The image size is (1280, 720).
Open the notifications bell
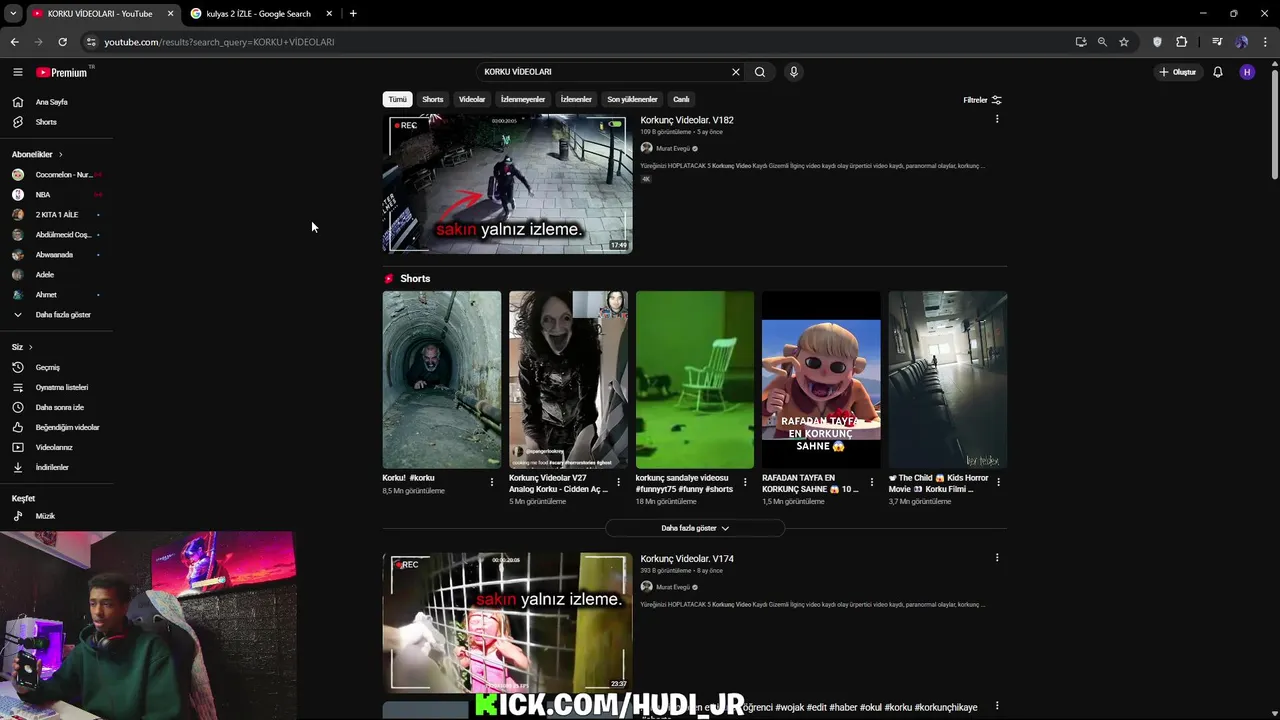(1218, 72)
